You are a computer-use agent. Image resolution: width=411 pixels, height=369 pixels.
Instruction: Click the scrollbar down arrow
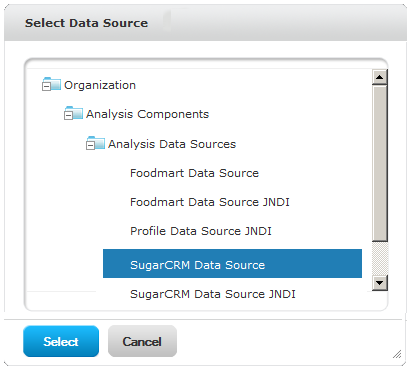pyautogui.click(x=380, y=283)
